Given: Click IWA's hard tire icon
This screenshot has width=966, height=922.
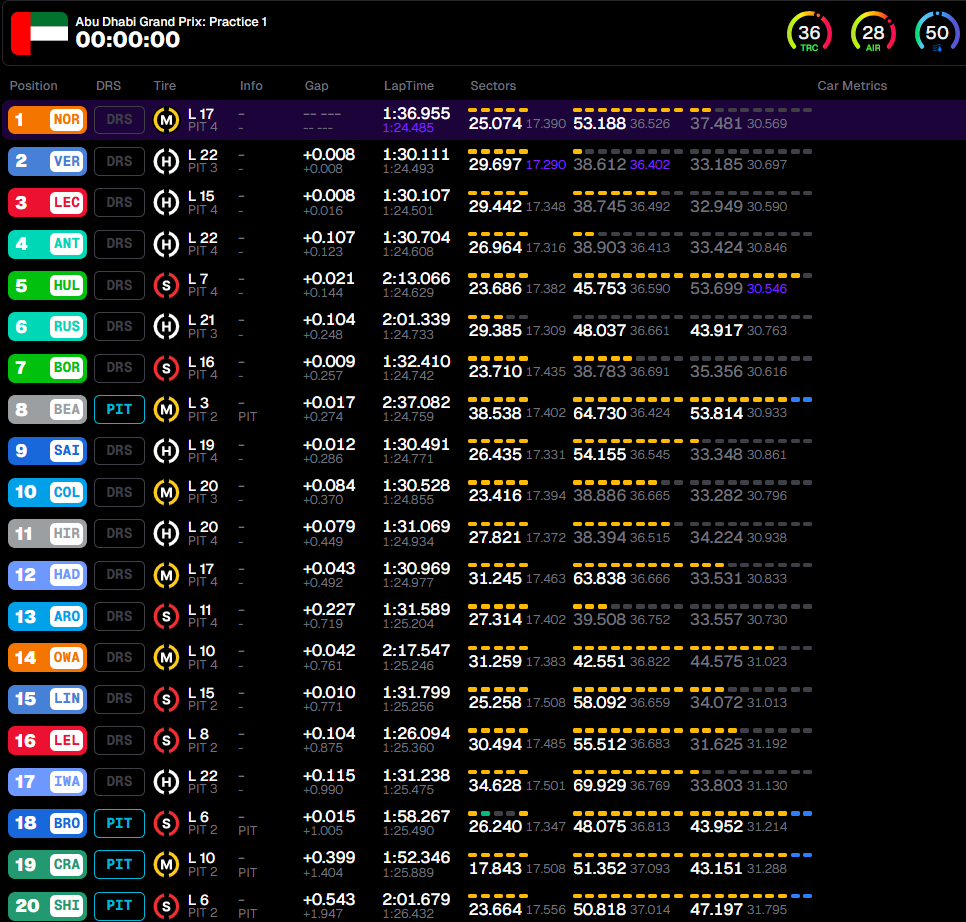Looking at the screenshot, I should 166,782.
